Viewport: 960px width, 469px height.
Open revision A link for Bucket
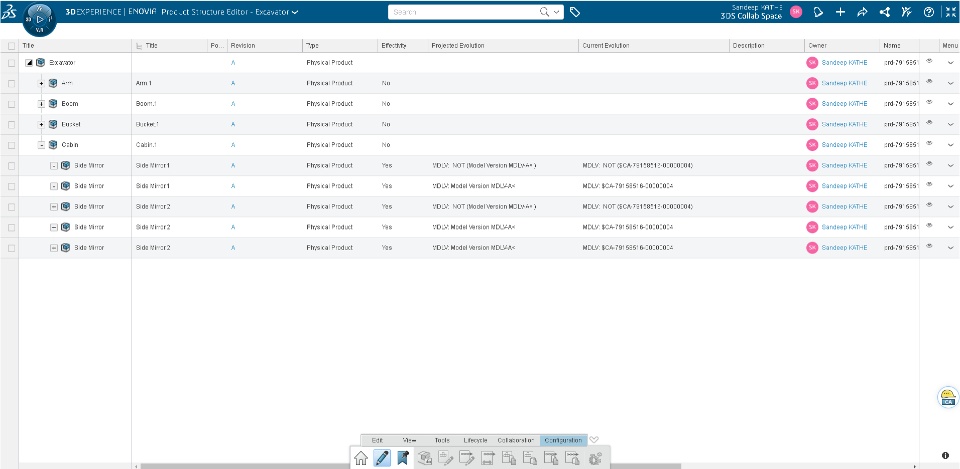click(233, 124)
